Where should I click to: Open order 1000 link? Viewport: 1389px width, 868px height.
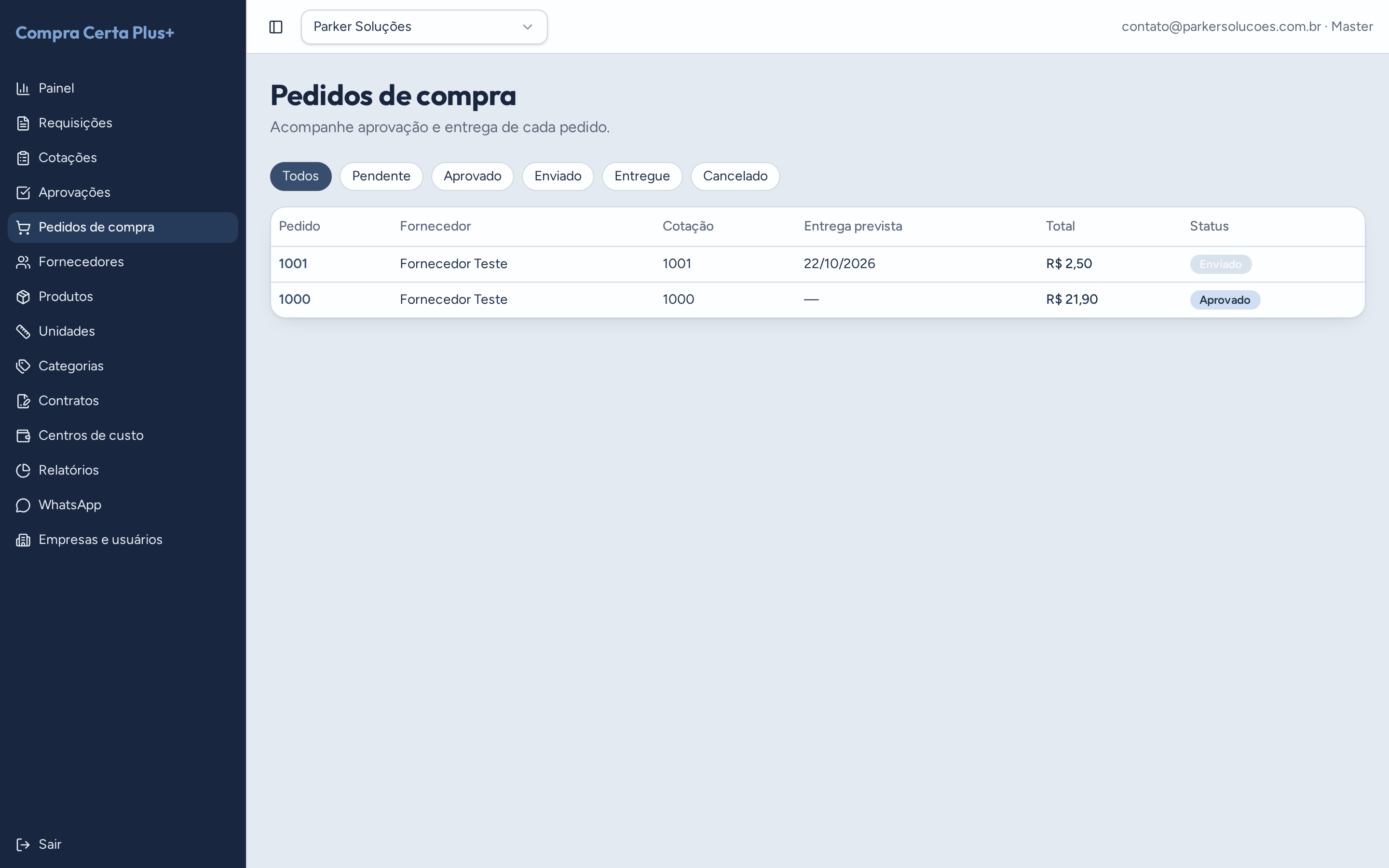click(x=295, y=299)
